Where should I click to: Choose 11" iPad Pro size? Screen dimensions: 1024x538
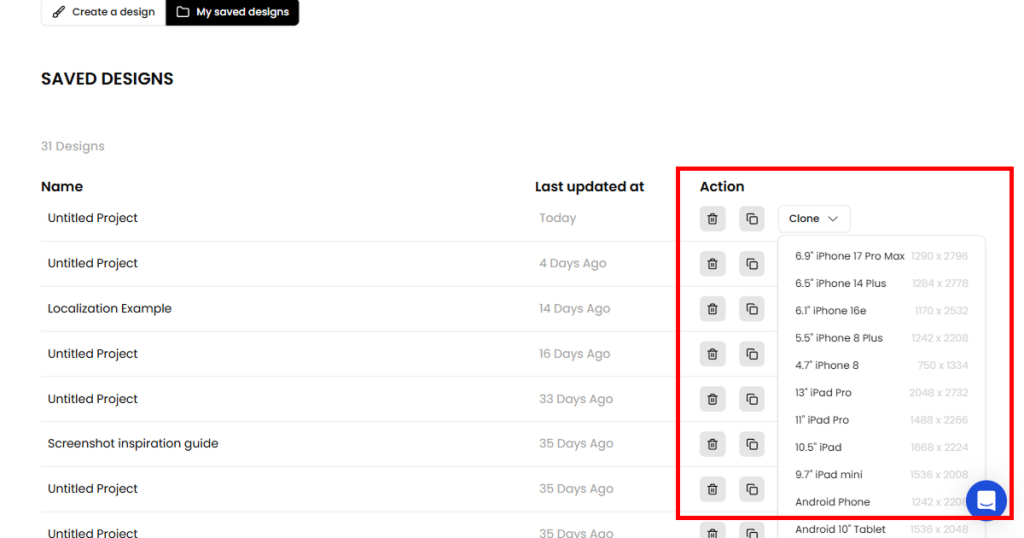click(x=881, y=420)
